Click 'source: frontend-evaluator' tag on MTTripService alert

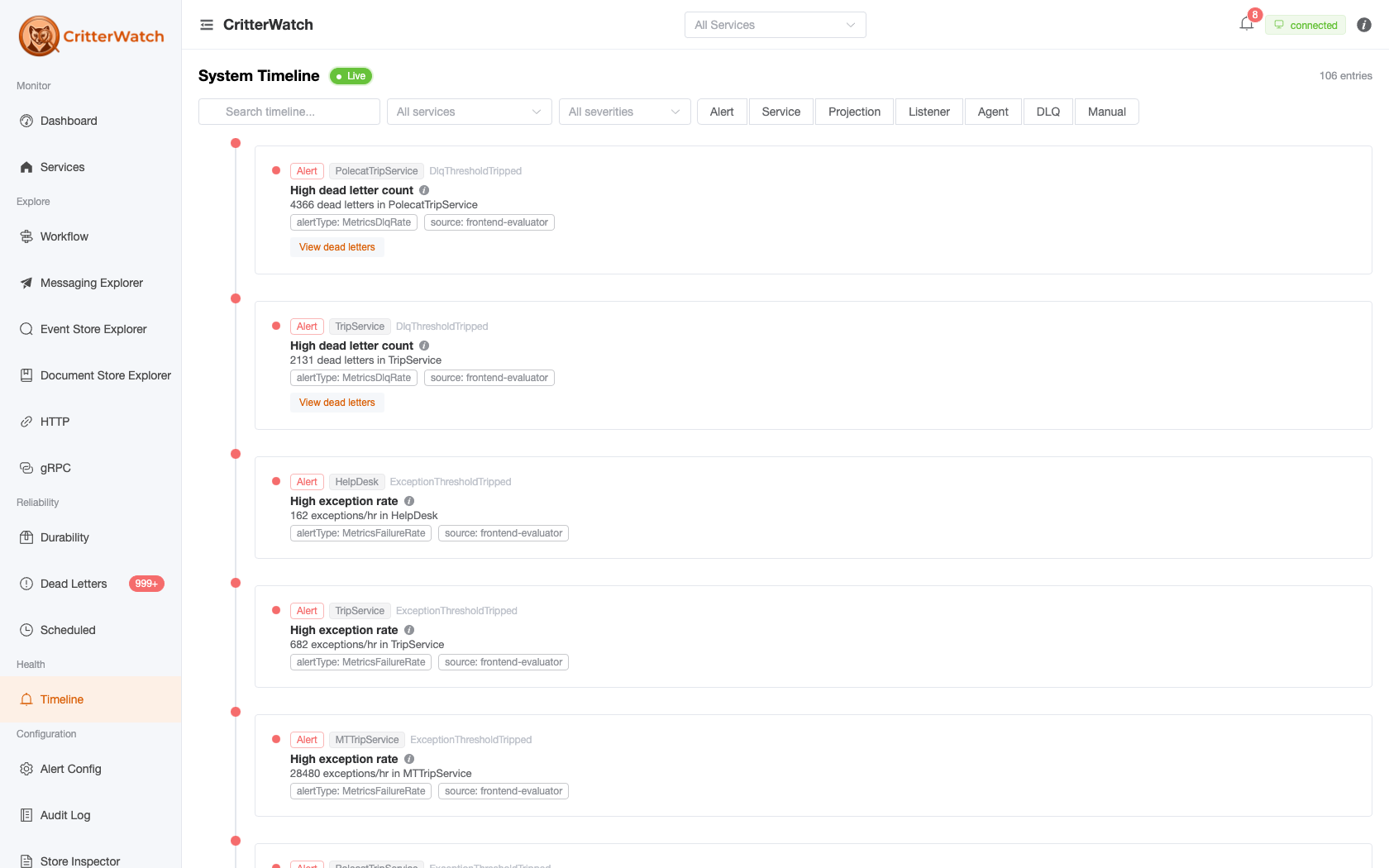(x=504, y=791)
